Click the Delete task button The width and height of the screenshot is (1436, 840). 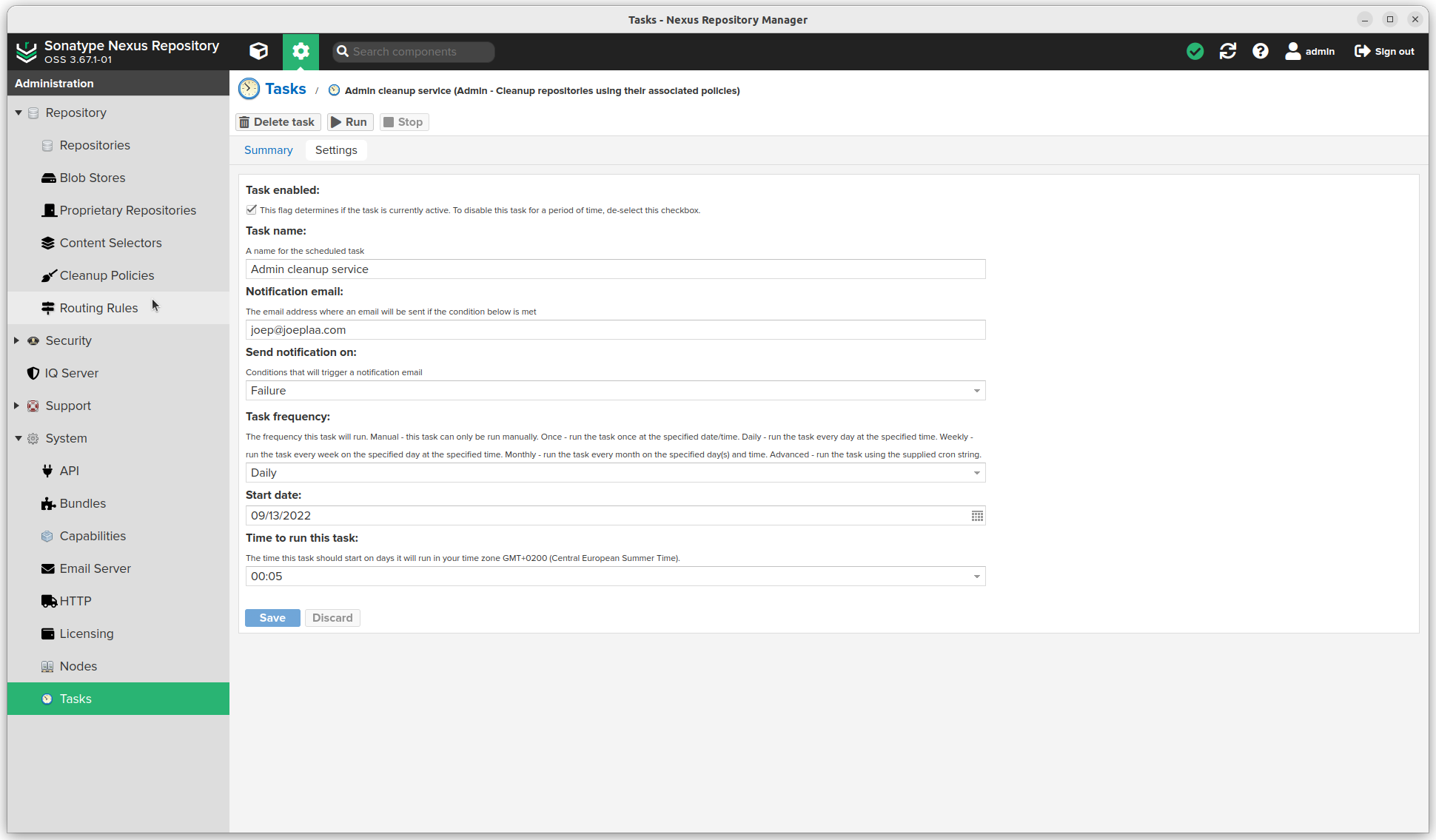(278, 122)
